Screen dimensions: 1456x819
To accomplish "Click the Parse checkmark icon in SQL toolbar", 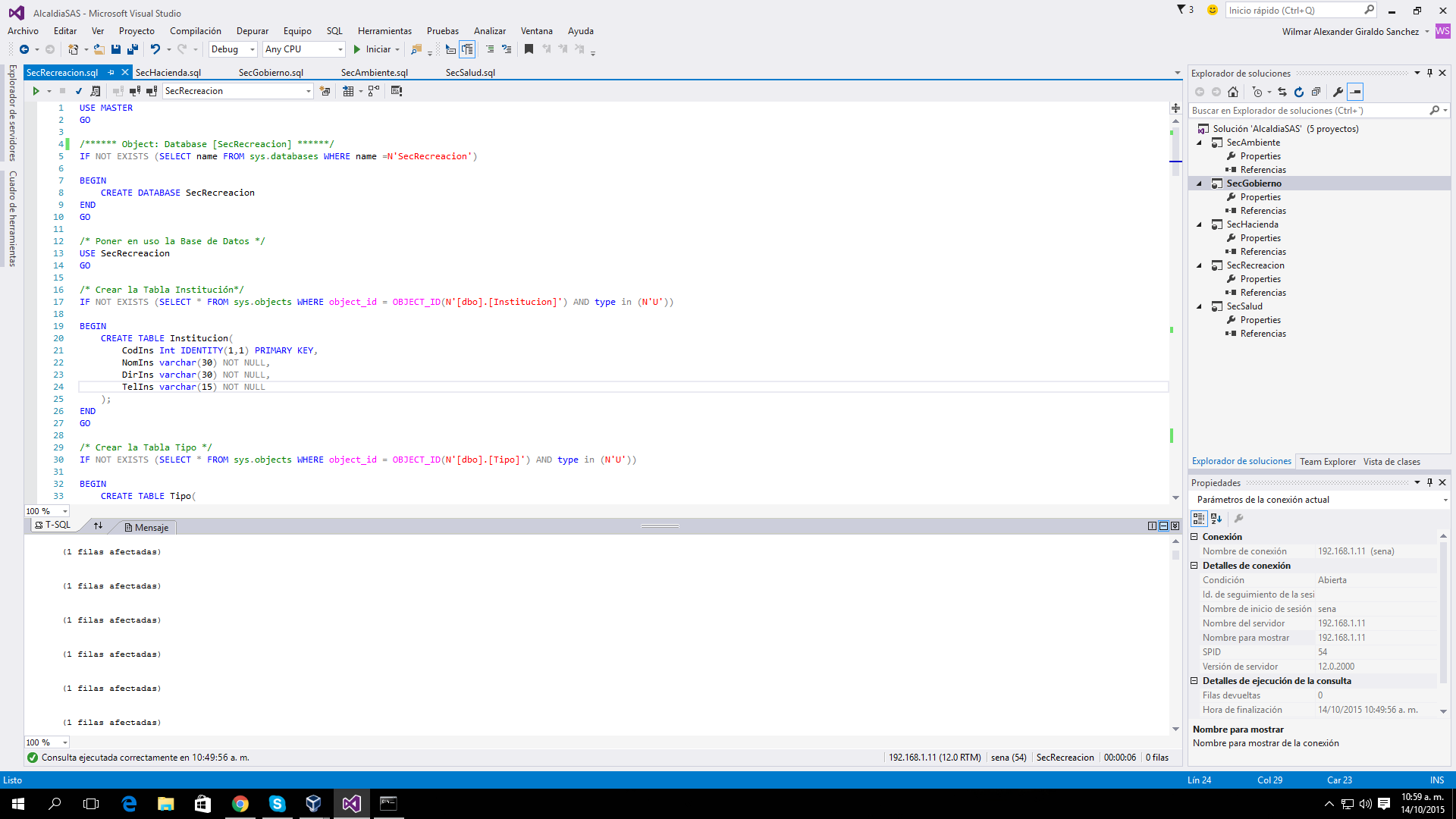I will 79,91.
